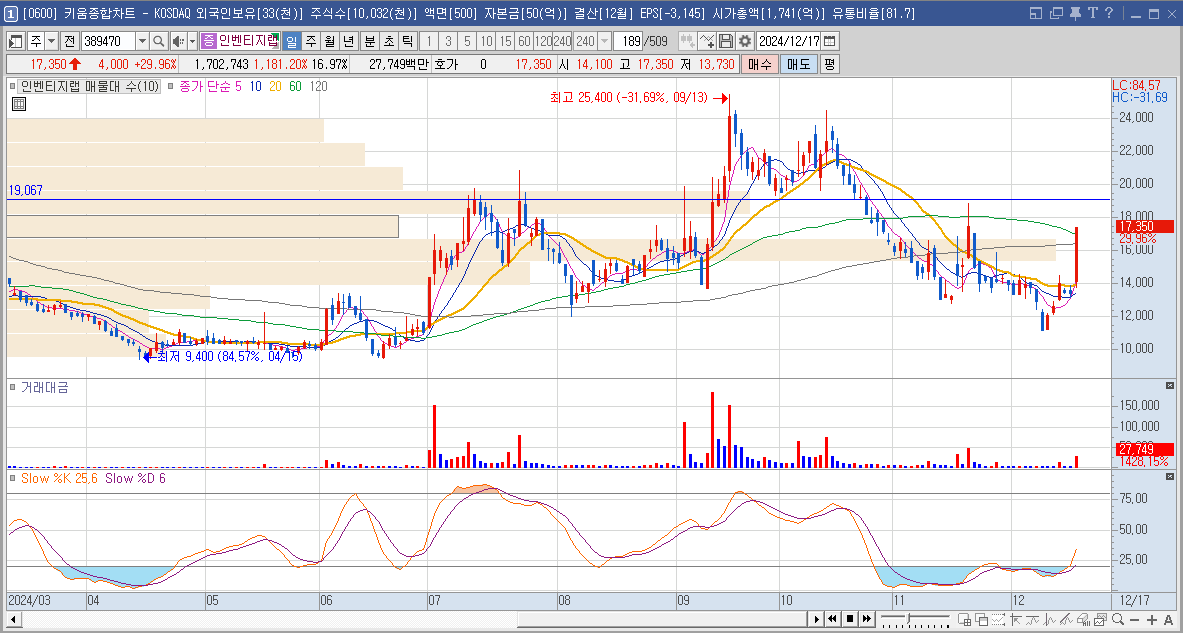Open the calendar date picker icon
The image size is (1183, 633).
pos(829,41)
